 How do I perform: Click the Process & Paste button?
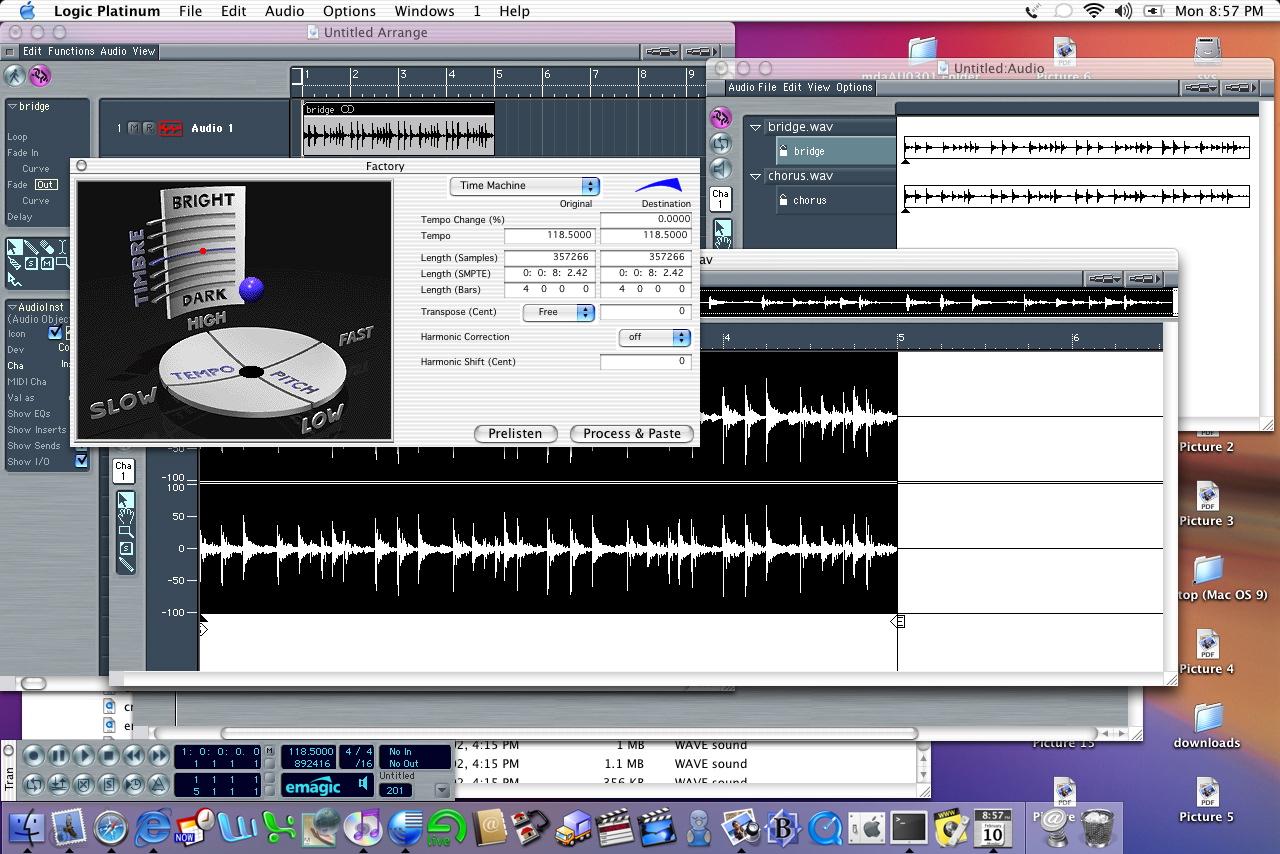tap(631, 433)
